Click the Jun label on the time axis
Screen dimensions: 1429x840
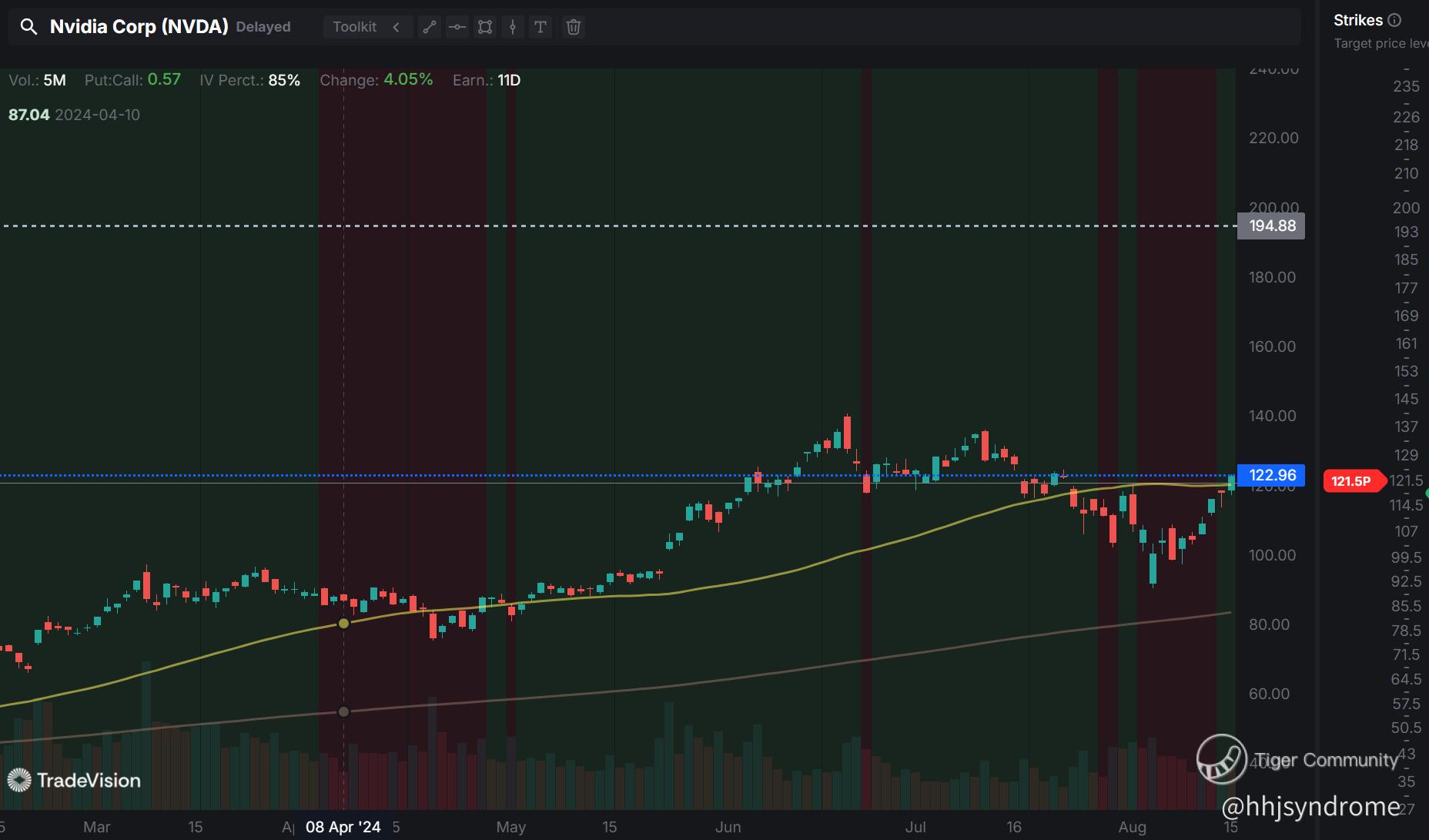pos(728,827)
